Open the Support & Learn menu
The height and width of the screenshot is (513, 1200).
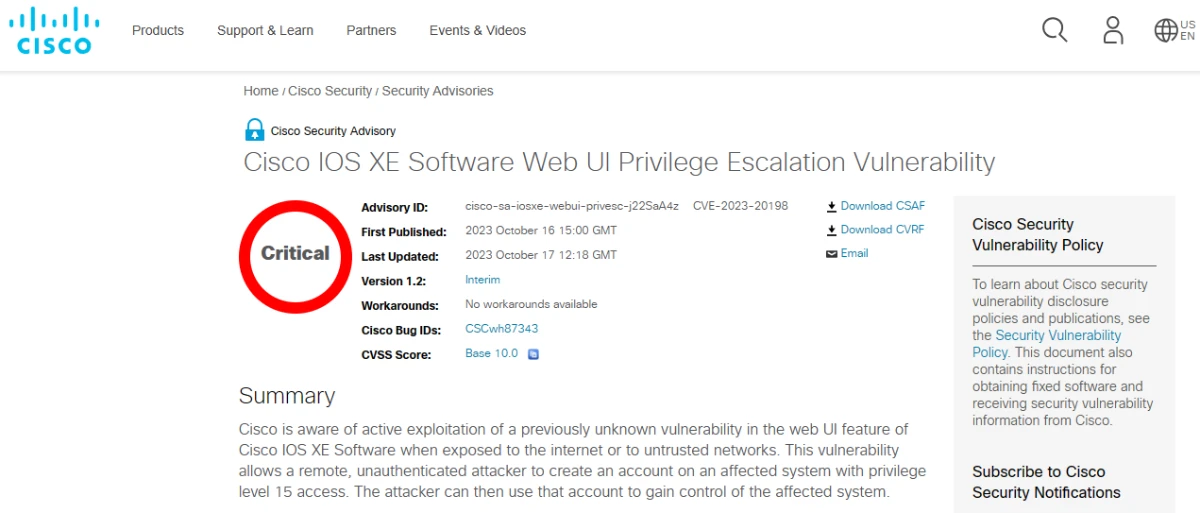pos(265,30)
